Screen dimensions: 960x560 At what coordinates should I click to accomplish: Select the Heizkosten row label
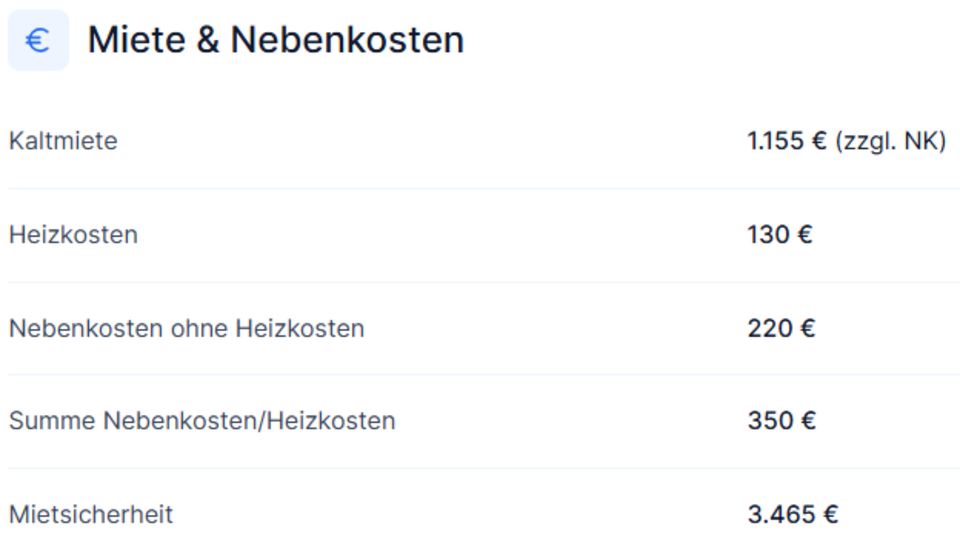(73, 235)
